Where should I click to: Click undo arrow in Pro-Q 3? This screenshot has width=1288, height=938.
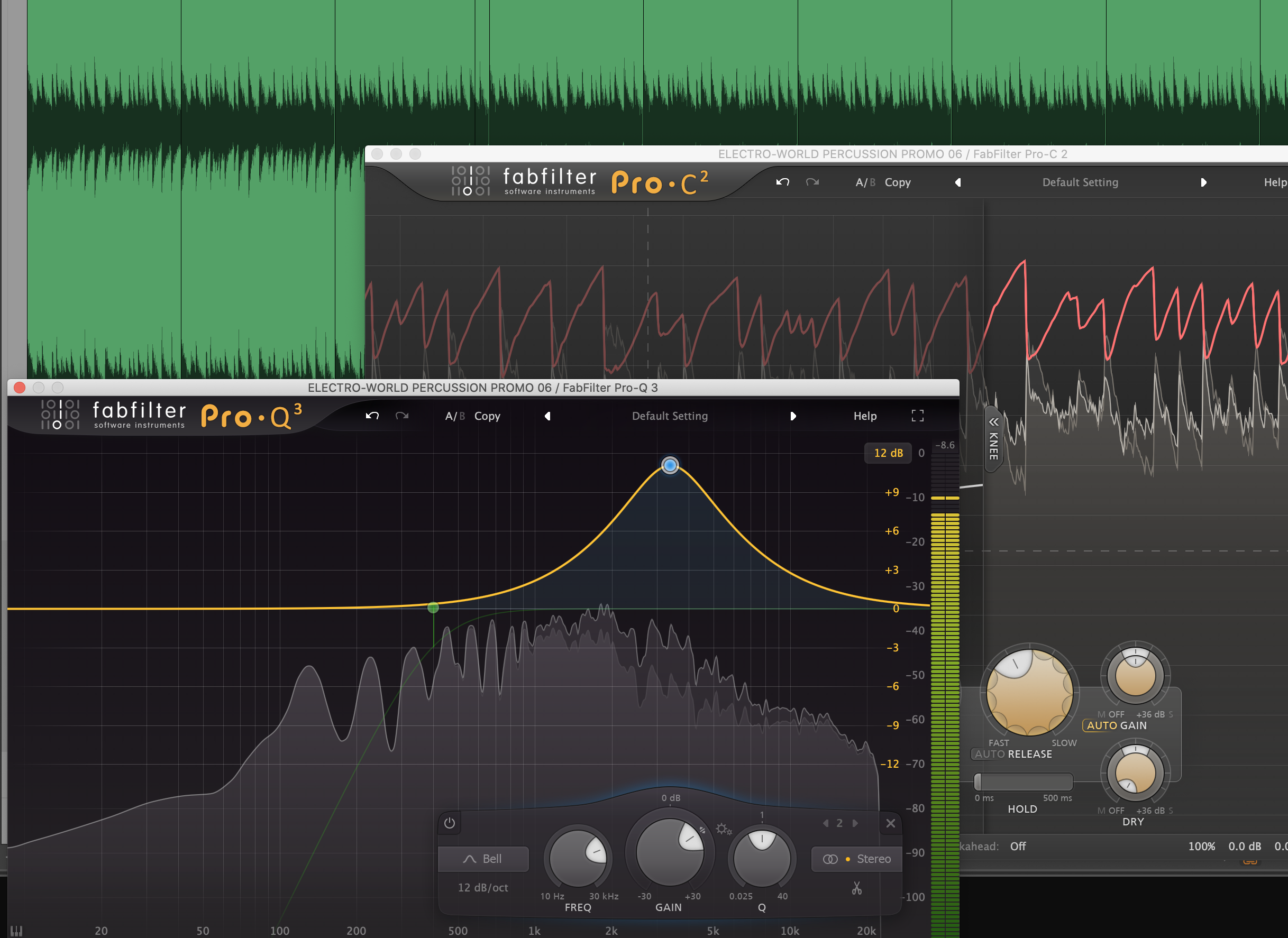pos(372,416)
